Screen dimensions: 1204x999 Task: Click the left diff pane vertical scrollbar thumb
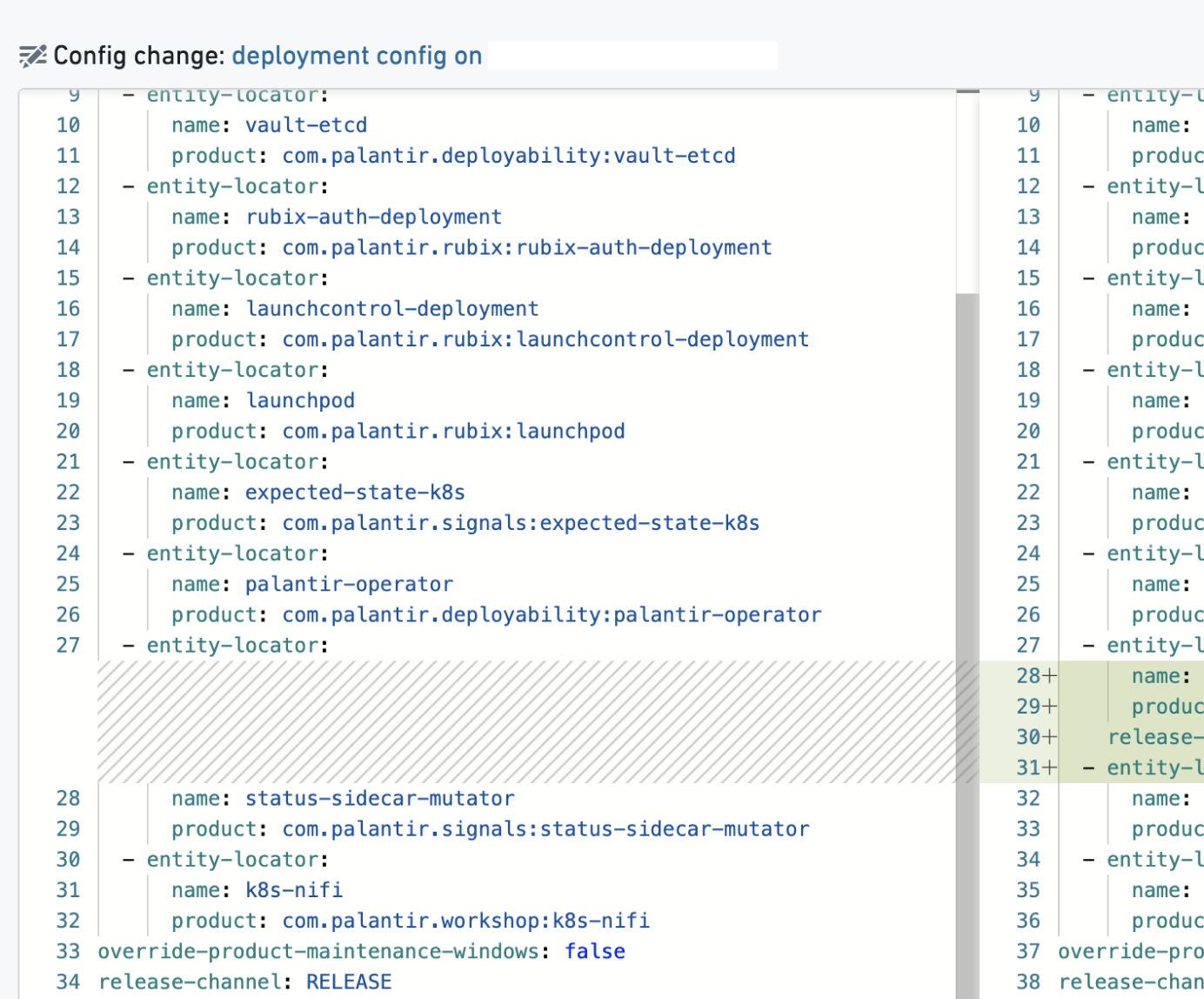[967, 646]
